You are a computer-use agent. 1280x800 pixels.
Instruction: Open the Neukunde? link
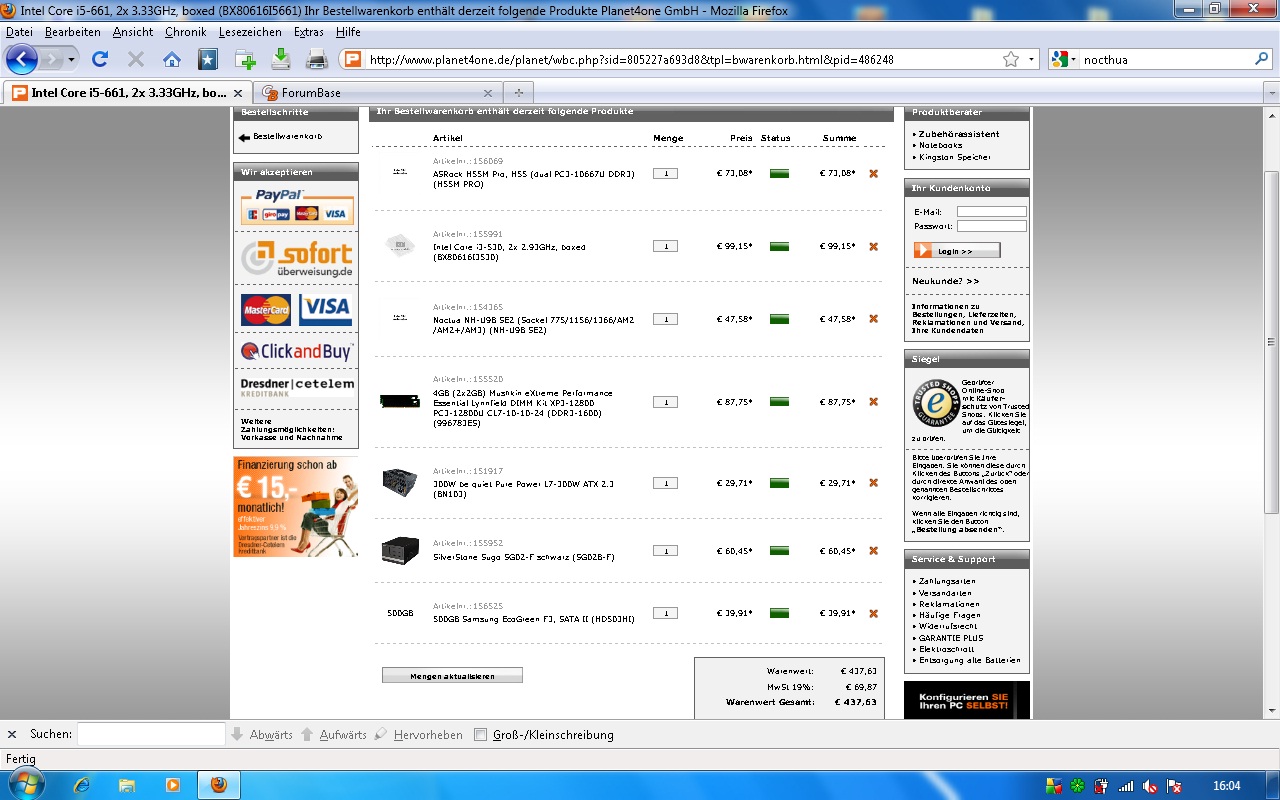tap(946, 281)
